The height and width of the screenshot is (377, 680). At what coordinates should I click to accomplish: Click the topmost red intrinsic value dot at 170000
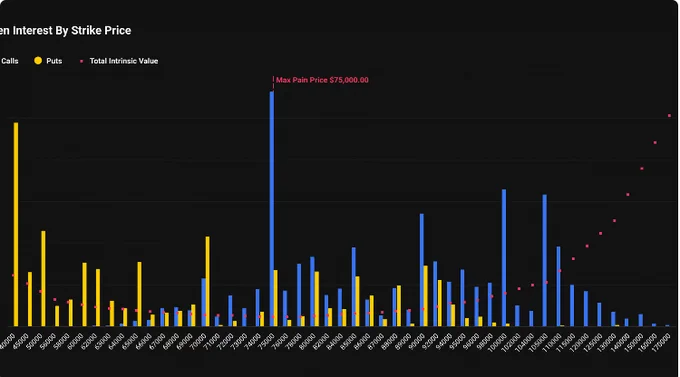[x=669, y=116]
